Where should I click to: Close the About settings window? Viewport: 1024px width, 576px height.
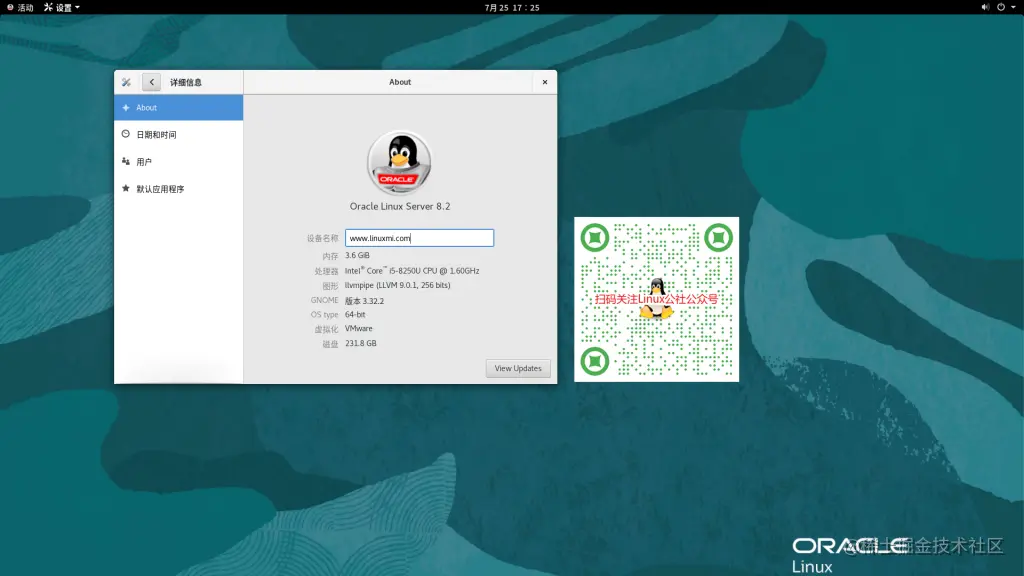[x=545, y=82]
